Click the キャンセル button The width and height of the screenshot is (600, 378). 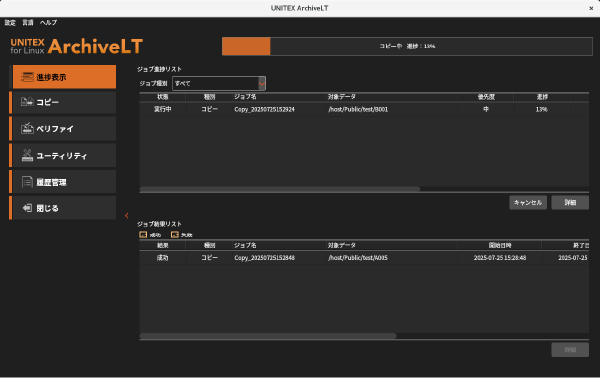(528, 202)
